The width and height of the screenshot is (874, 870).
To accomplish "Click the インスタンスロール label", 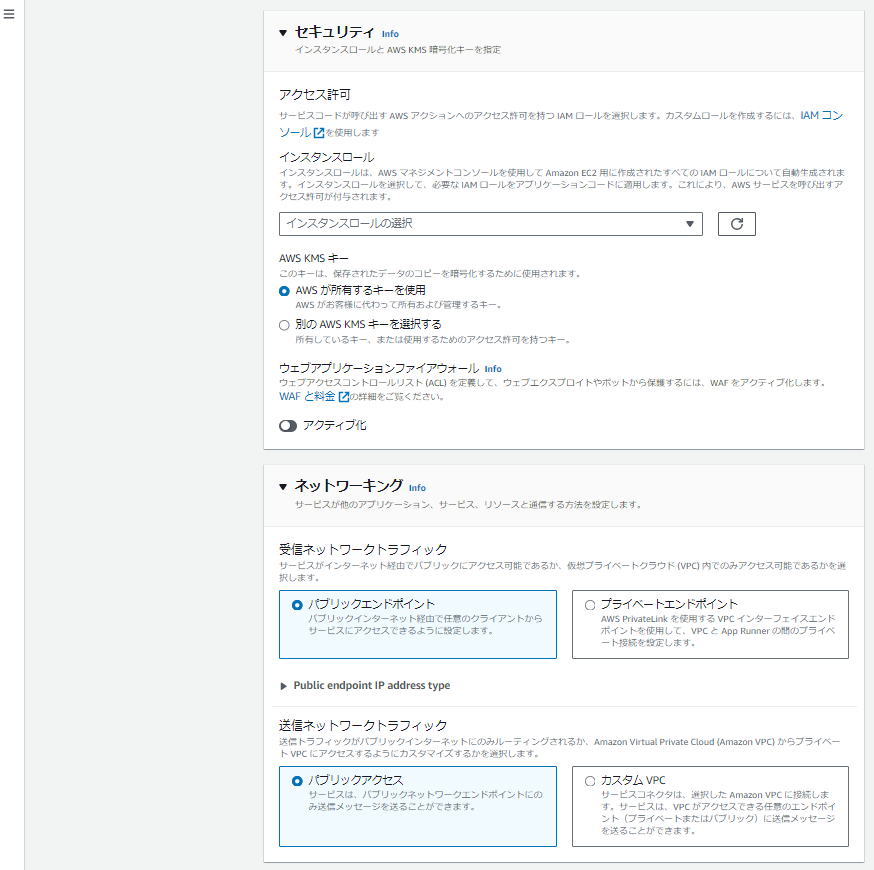I will [327, 158].
